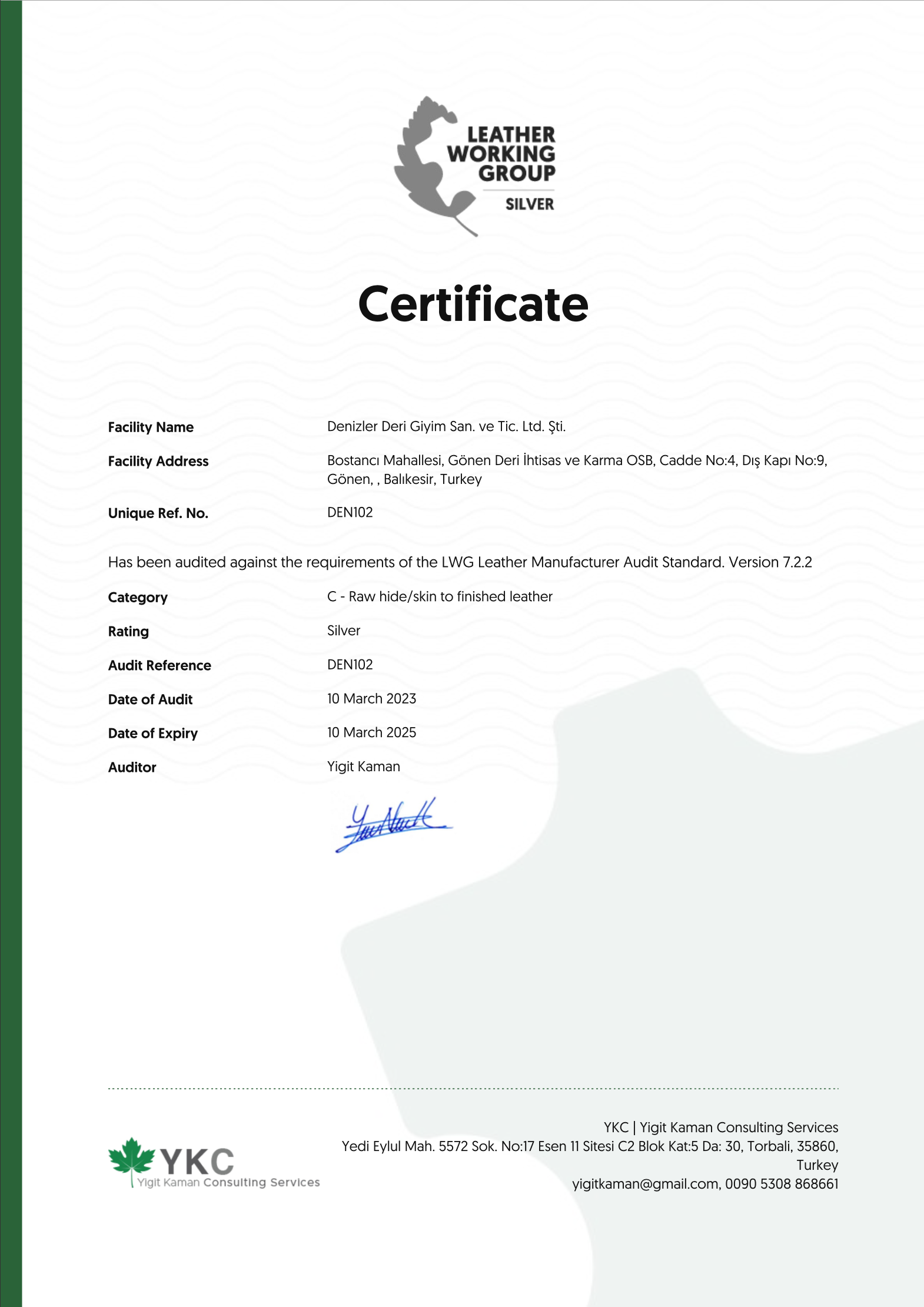Image resolution: width=924 pixels, height=1307 pixels.
Task: Click the "Turkey" line in the footer address
Action: tap(817, 1165)
